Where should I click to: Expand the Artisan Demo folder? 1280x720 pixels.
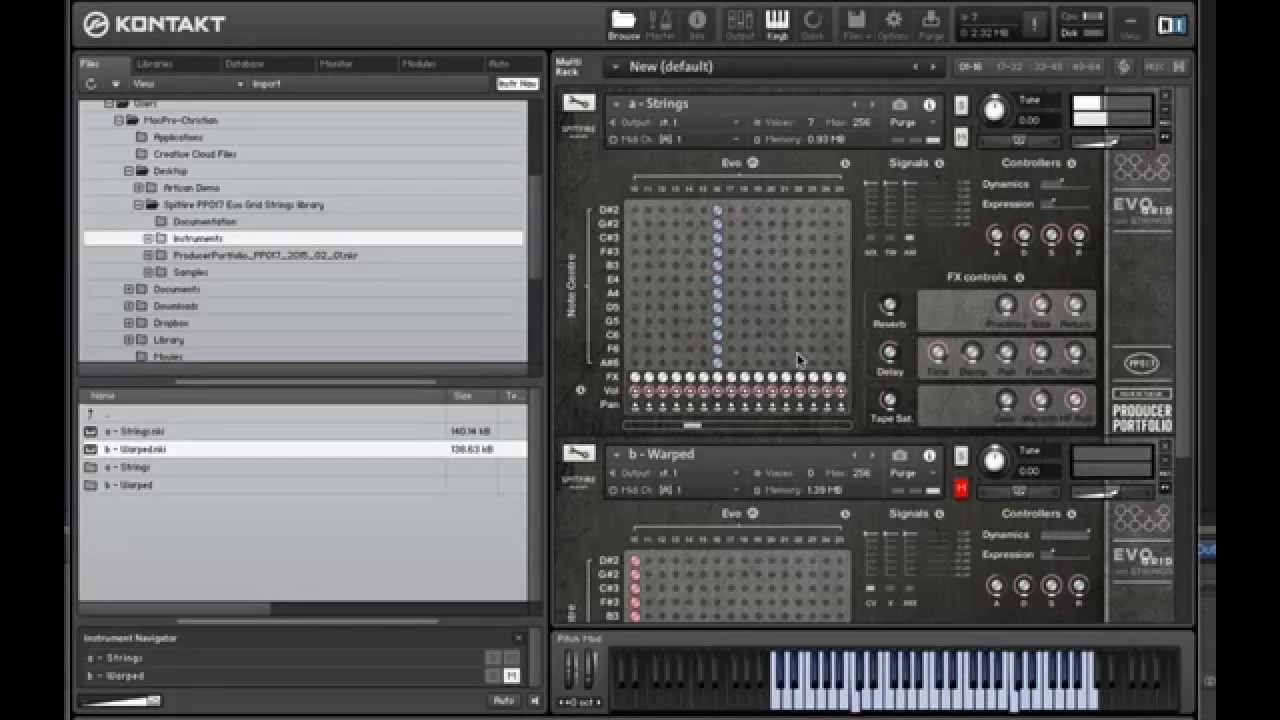(x=139, y=188)
